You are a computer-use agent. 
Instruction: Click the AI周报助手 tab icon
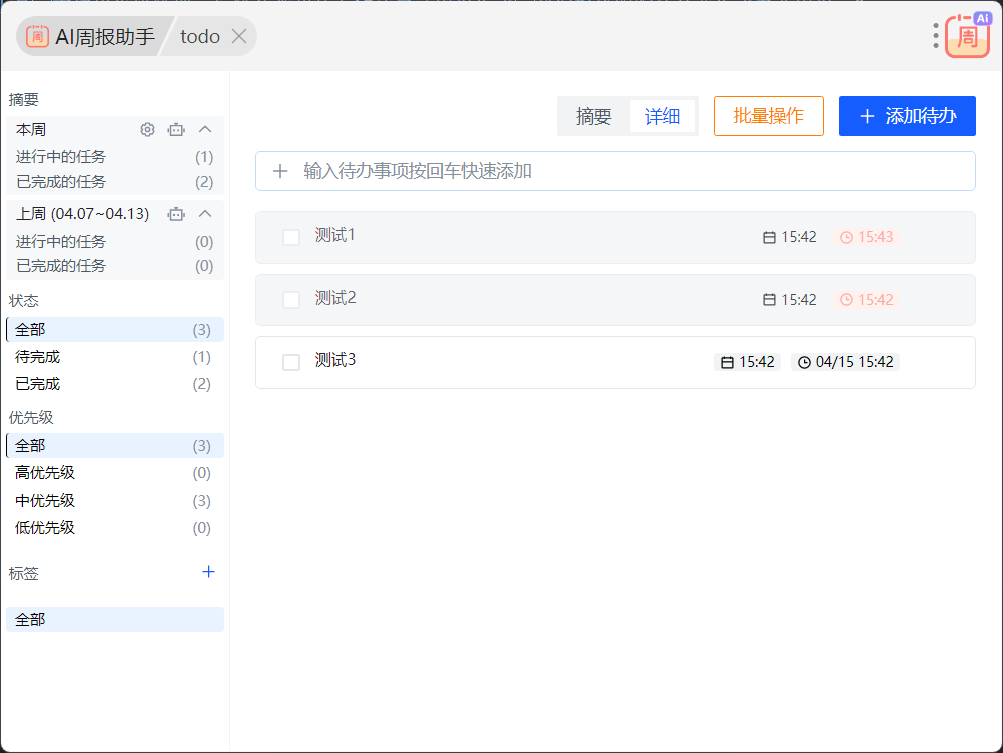(x=37, y=36)
